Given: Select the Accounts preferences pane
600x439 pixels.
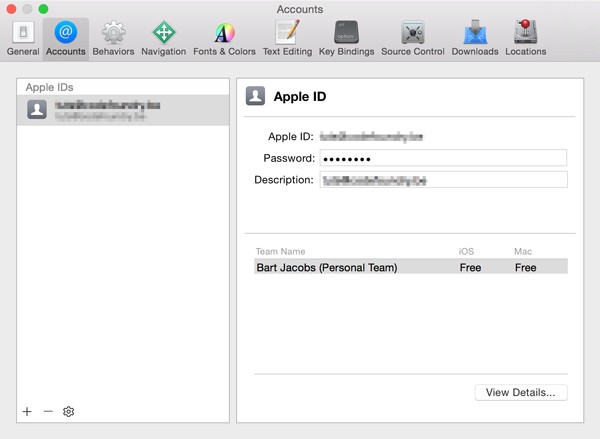Looking at the screenshot, I should [66, 39].
